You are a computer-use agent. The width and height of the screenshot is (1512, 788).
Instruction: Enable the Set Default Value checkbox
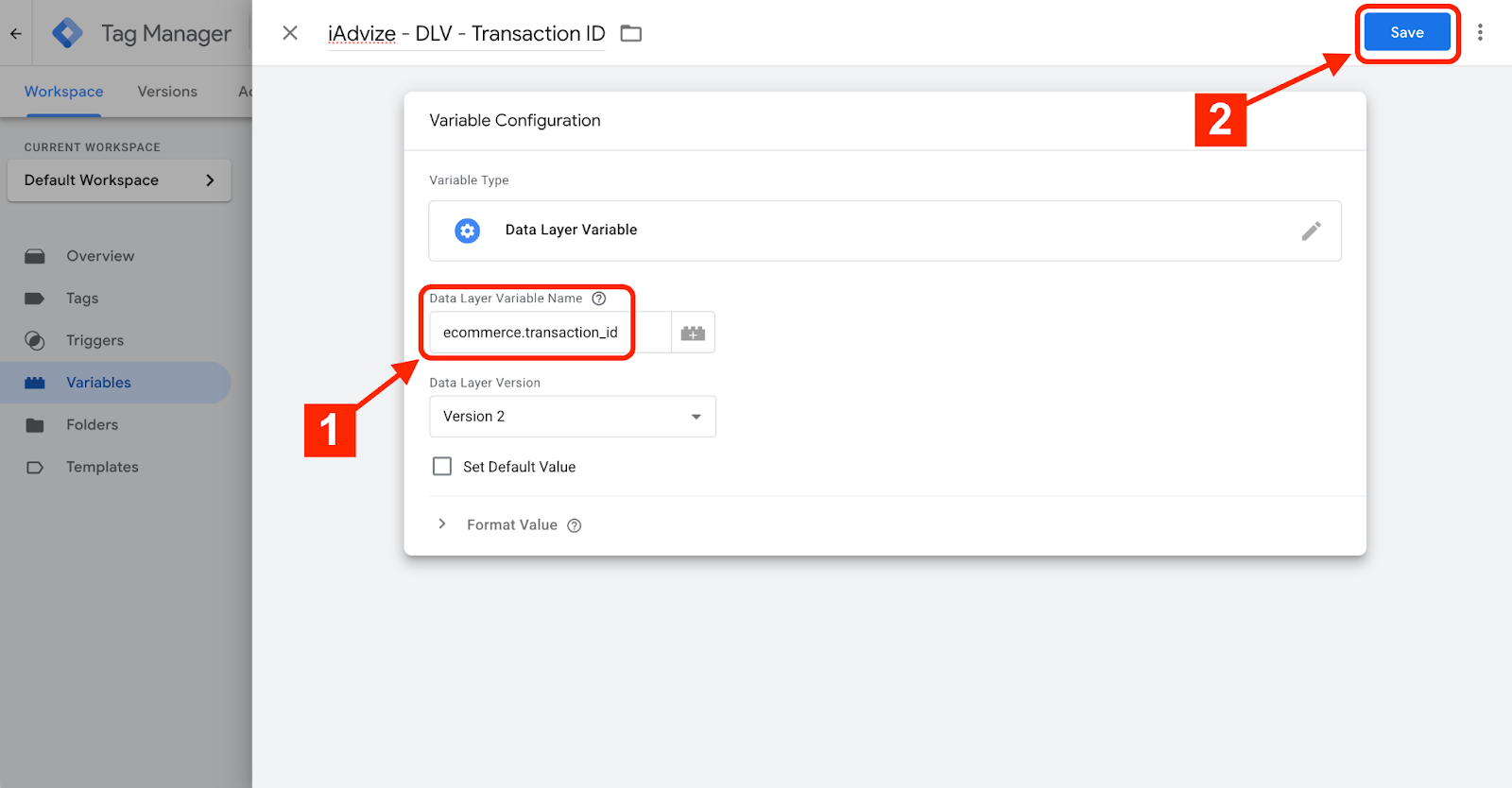tap(442, 467)
